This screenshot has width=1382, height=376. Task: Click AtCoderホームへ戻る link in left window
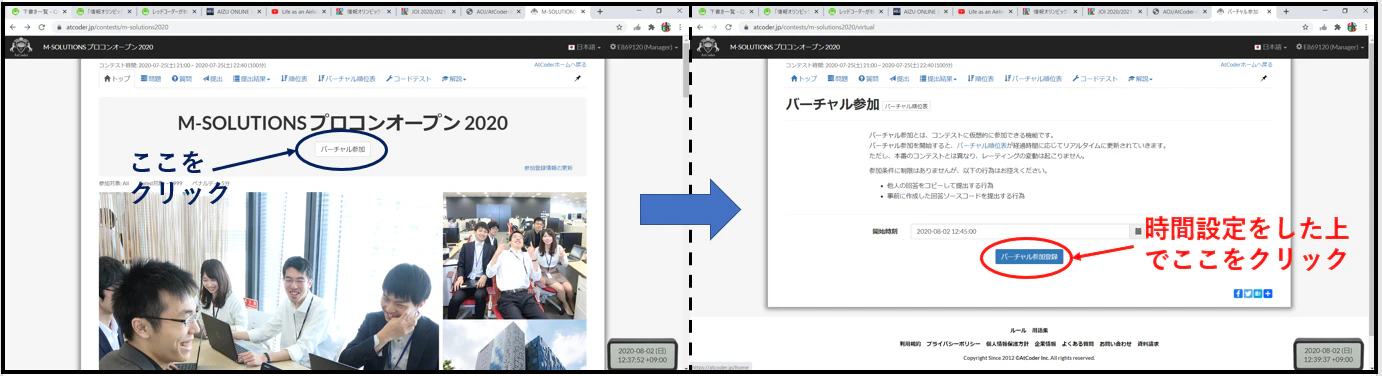tap(559, 64)
